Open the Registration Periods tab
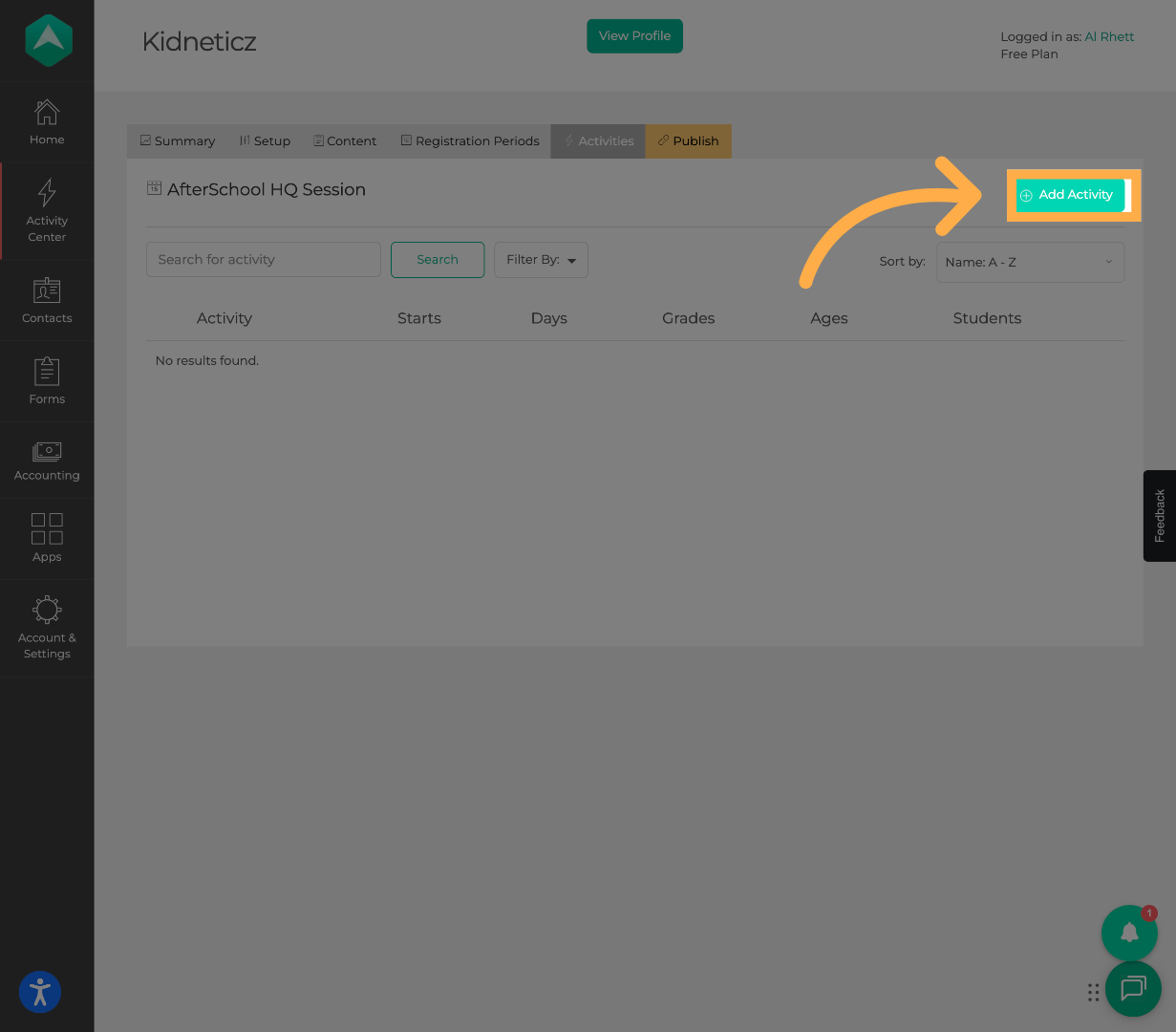1176x1032 pixels. tap(470, 140)
